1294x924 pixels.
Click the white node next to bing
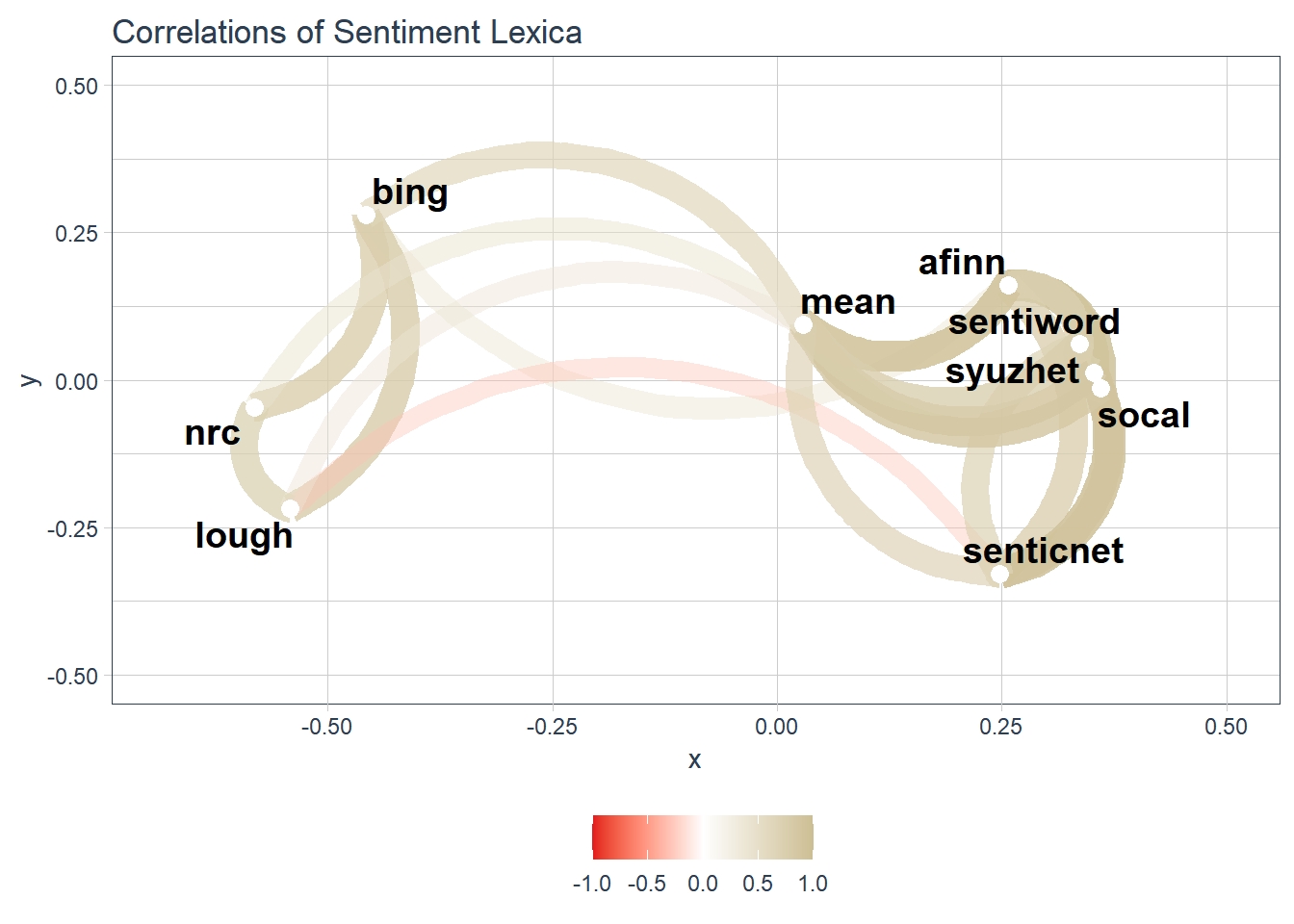click(x=366, y=215)
